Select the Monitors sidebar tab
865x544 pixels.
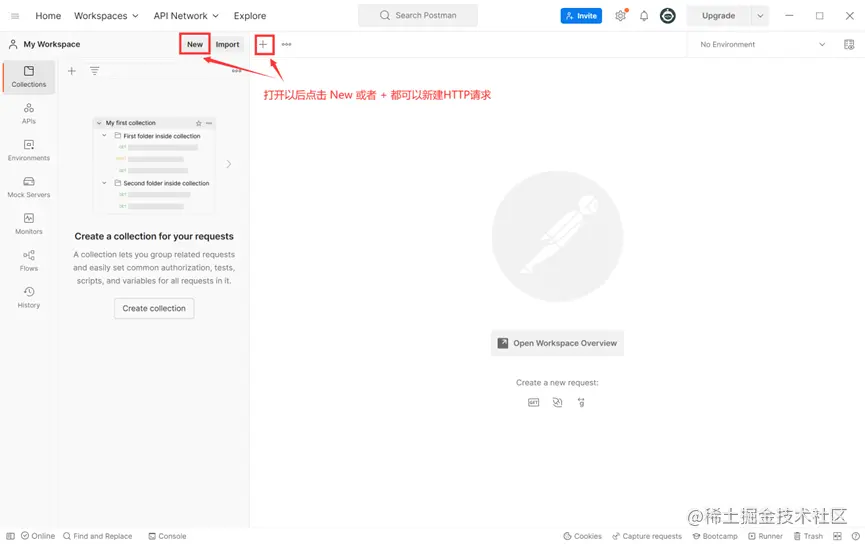coord(29,224)
